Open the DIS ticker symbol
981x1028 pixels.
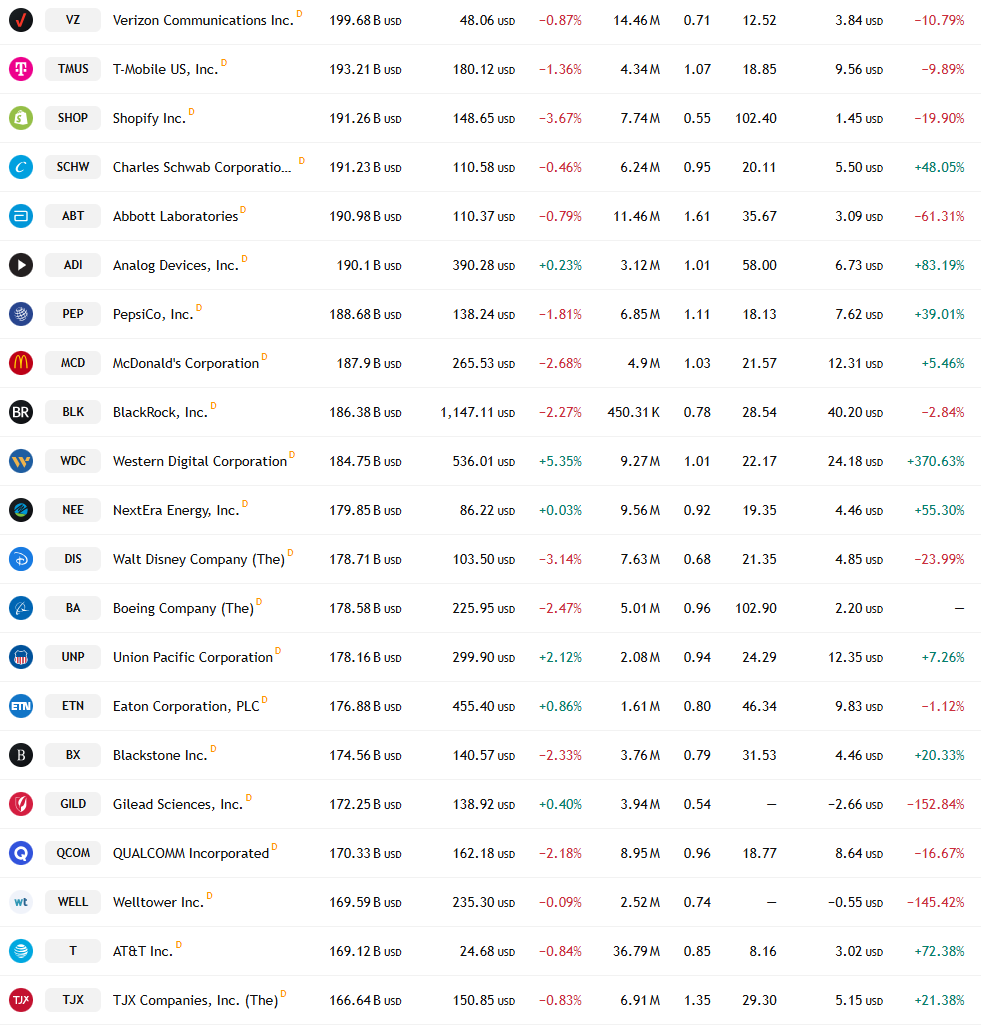click(73, 559)
